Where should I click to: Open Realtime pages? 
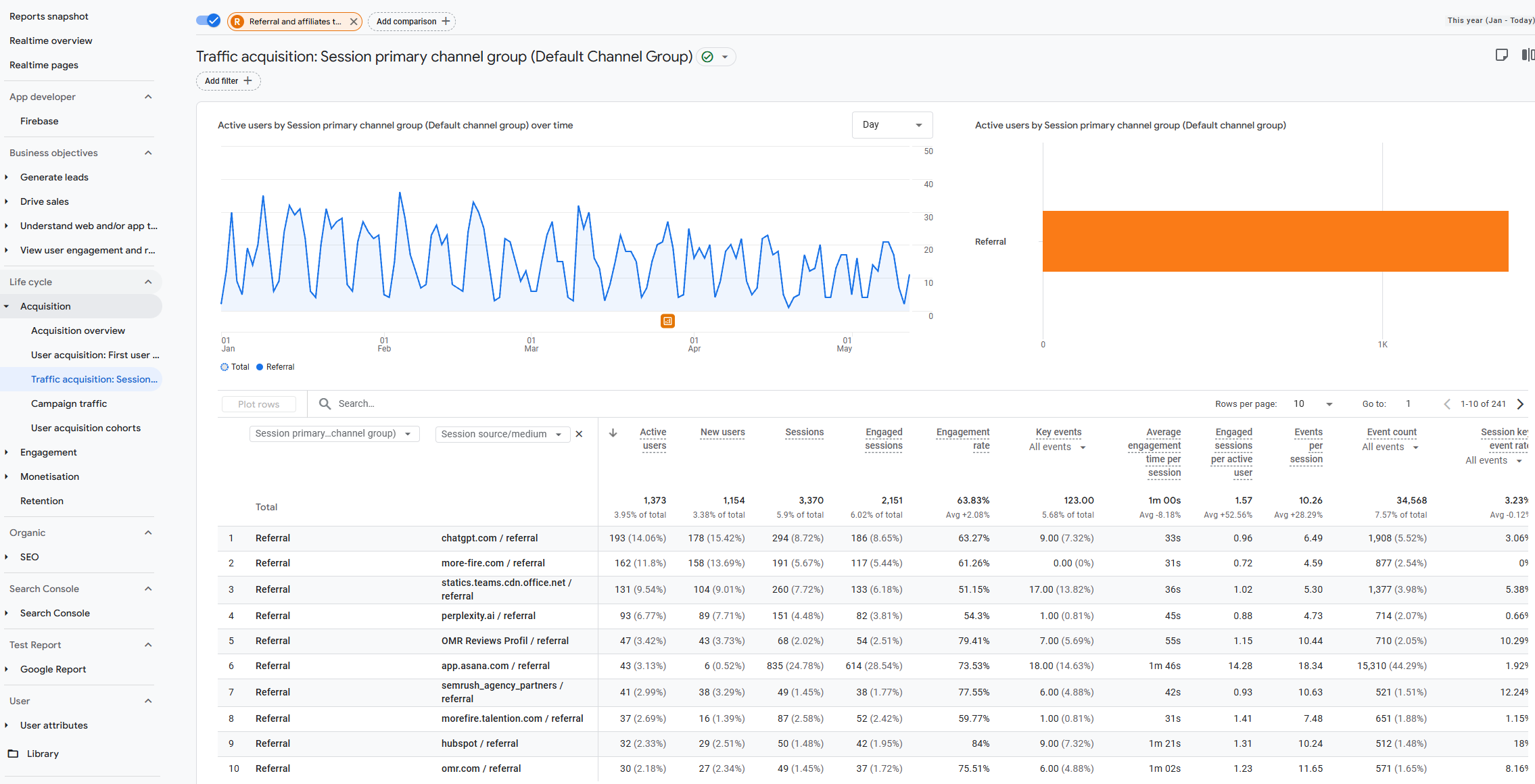44,65
